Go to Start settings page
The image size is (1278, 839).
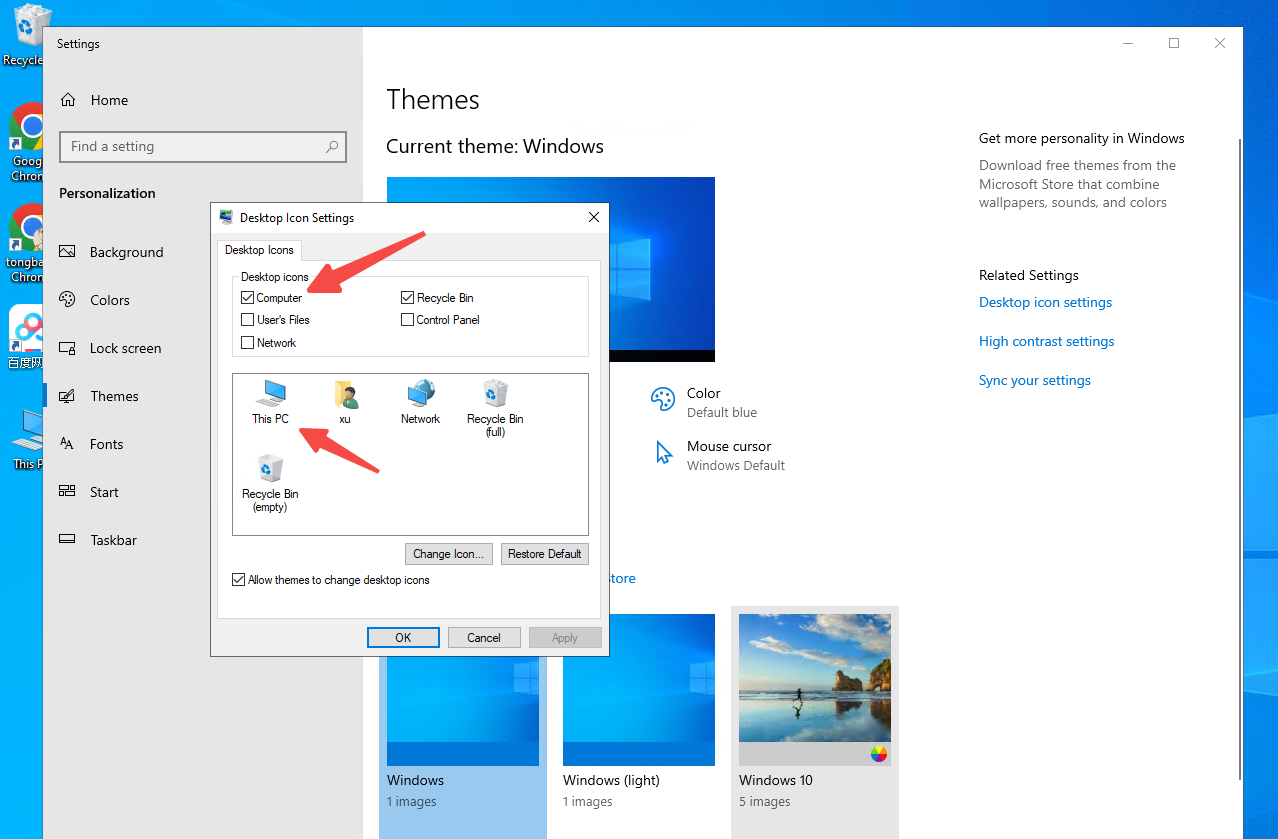point(104,492)
